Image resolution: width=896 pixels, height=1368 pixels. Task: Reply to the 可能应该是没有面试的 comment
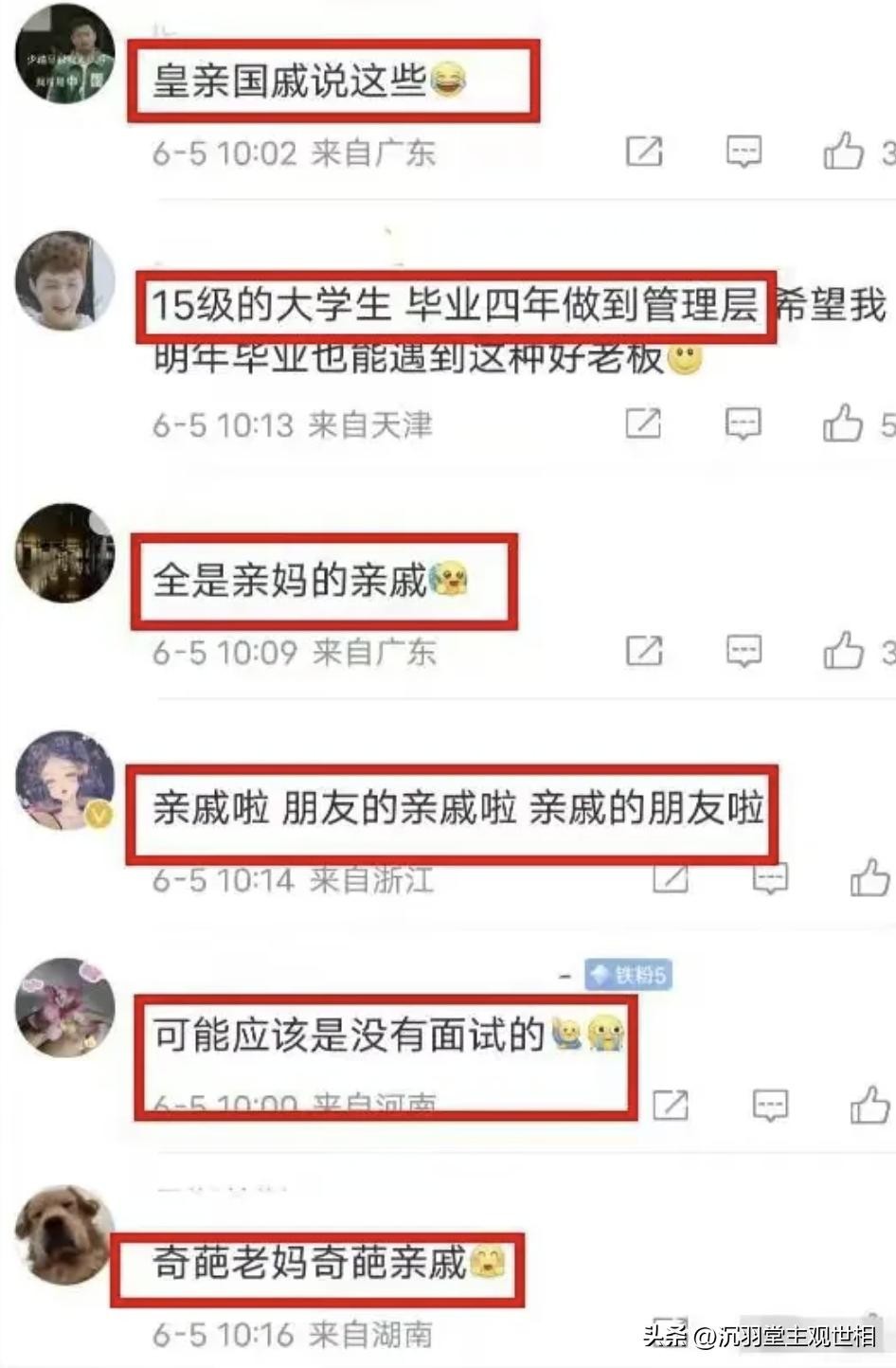click(770, 1105)
